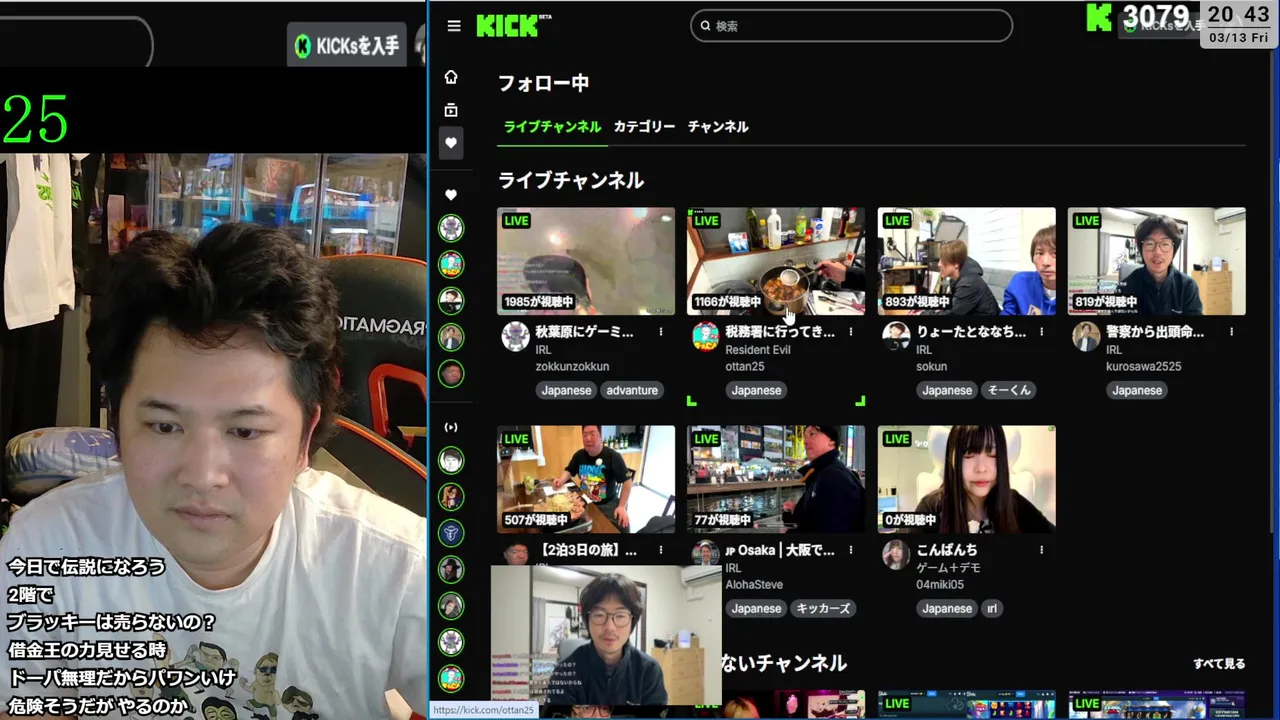Open zokkunzokkun's avatar beside the stream title

click(x=515, y=336)
